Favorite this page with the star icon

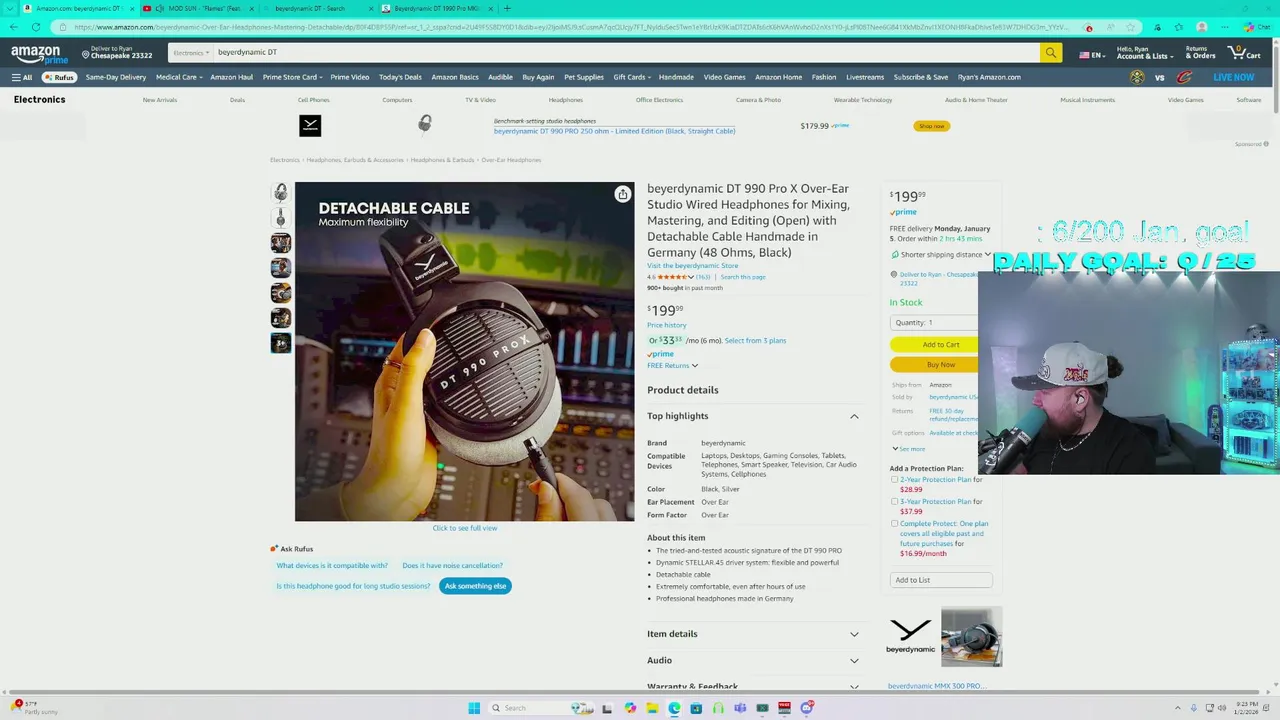tap(1132, 27)
